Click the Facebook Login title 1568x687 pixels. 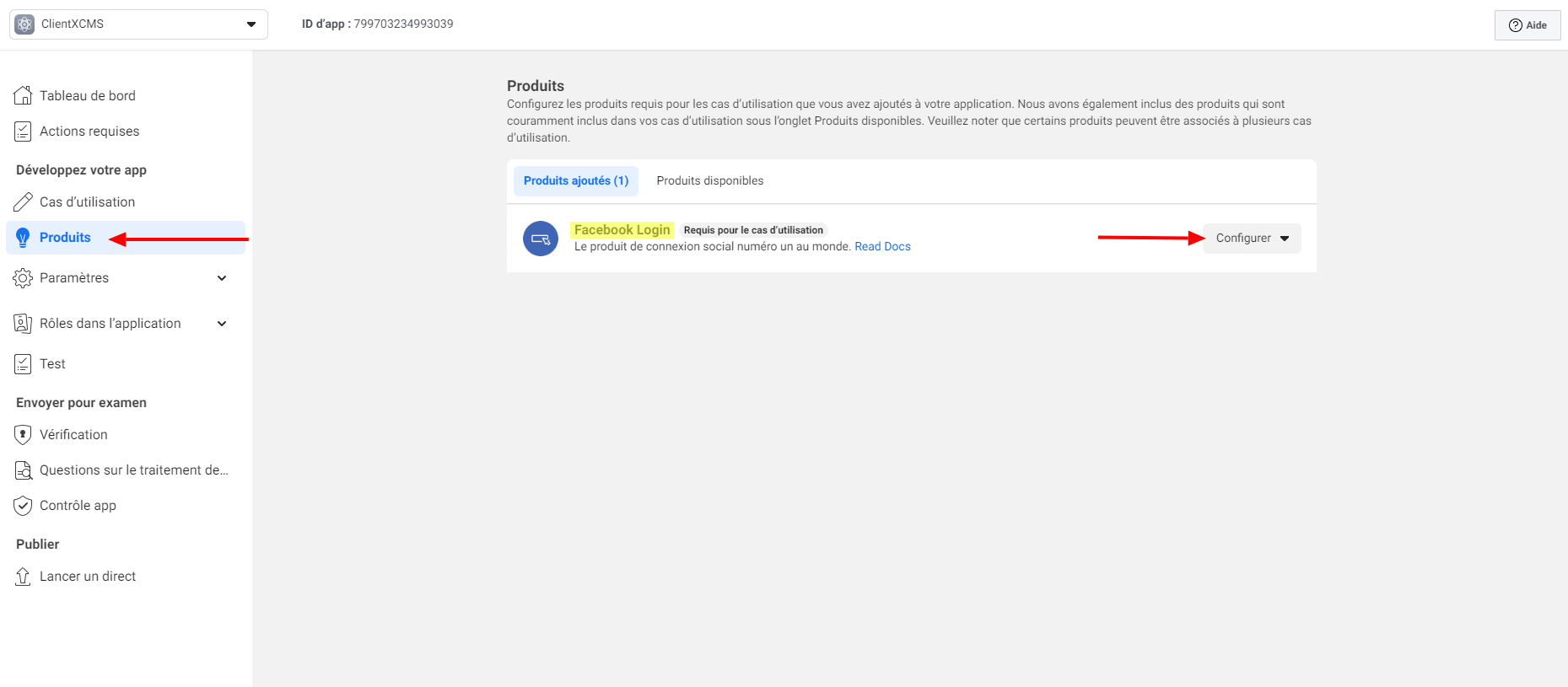622,230
